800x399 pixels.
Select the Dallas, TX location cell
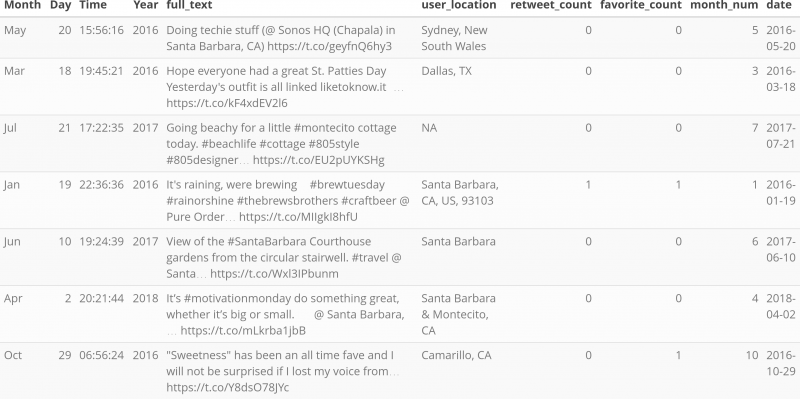click(x=446, y=71)
